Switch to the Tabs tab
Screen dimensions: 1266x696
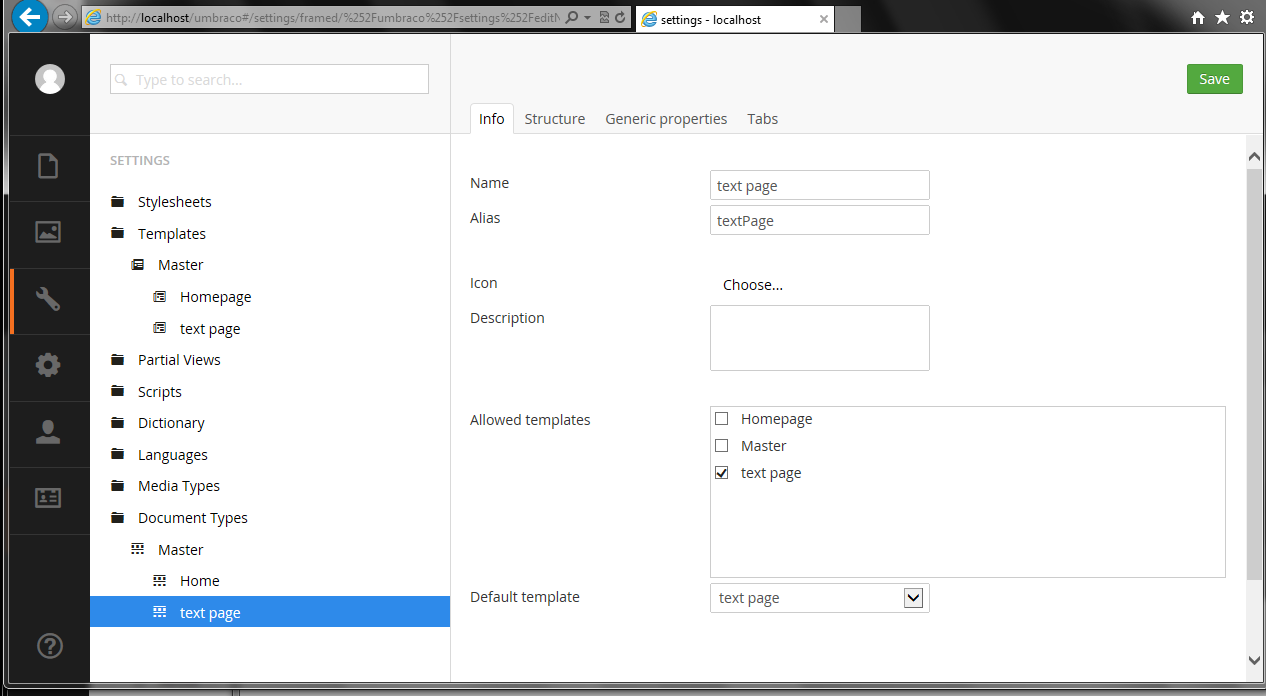(762, 119)
